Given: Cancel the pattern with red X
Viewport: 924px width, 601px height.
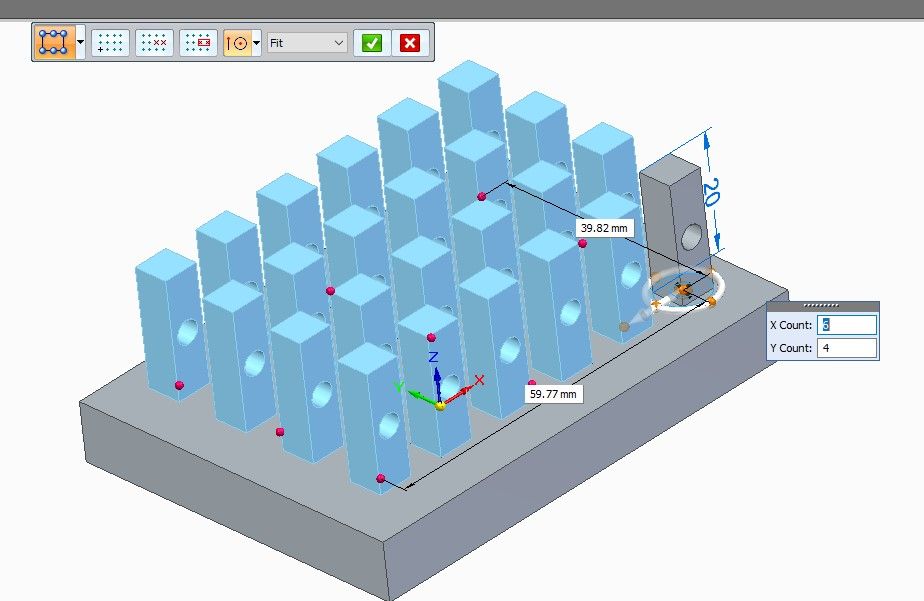Looking at the screenshot, I should [410, 43].
